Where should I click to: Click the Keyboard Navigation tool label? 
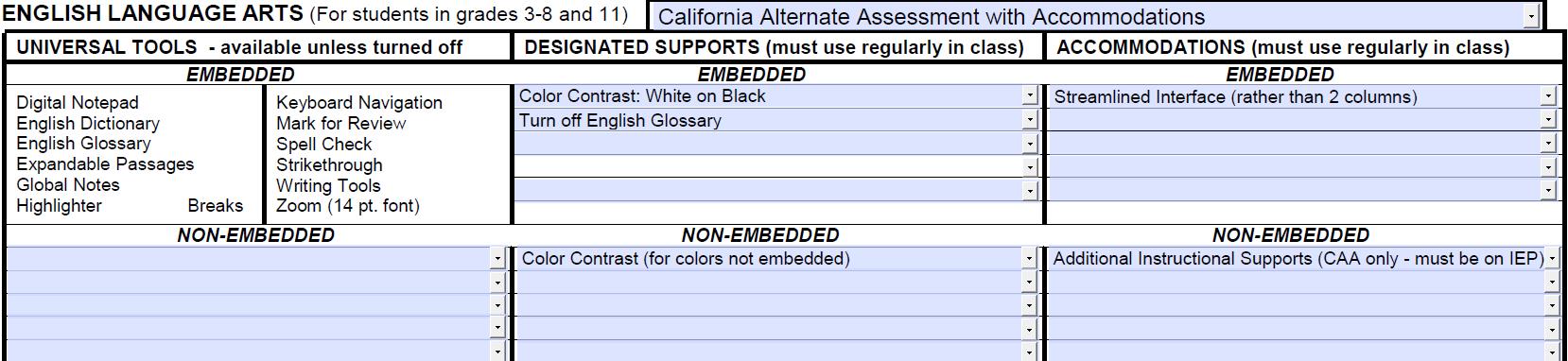click(x=359, y=102)
